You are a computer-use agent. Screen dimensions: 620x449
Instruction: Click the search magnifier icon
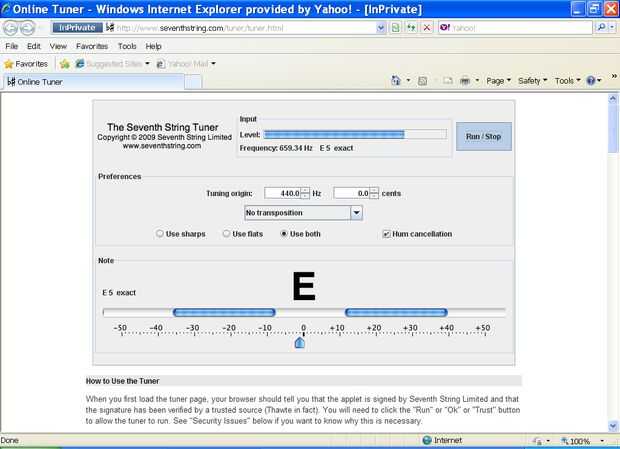pos(601,27)
